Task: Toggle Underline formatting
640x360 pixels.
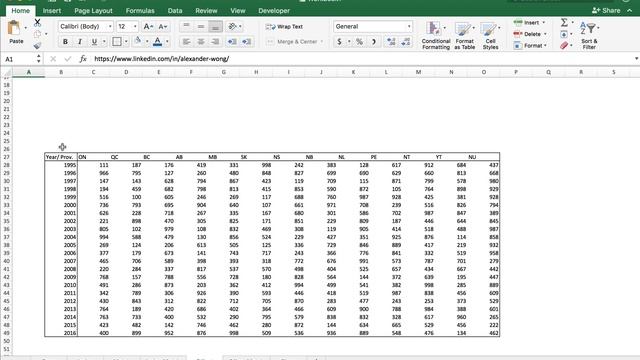Action: (x=94, y=42)
